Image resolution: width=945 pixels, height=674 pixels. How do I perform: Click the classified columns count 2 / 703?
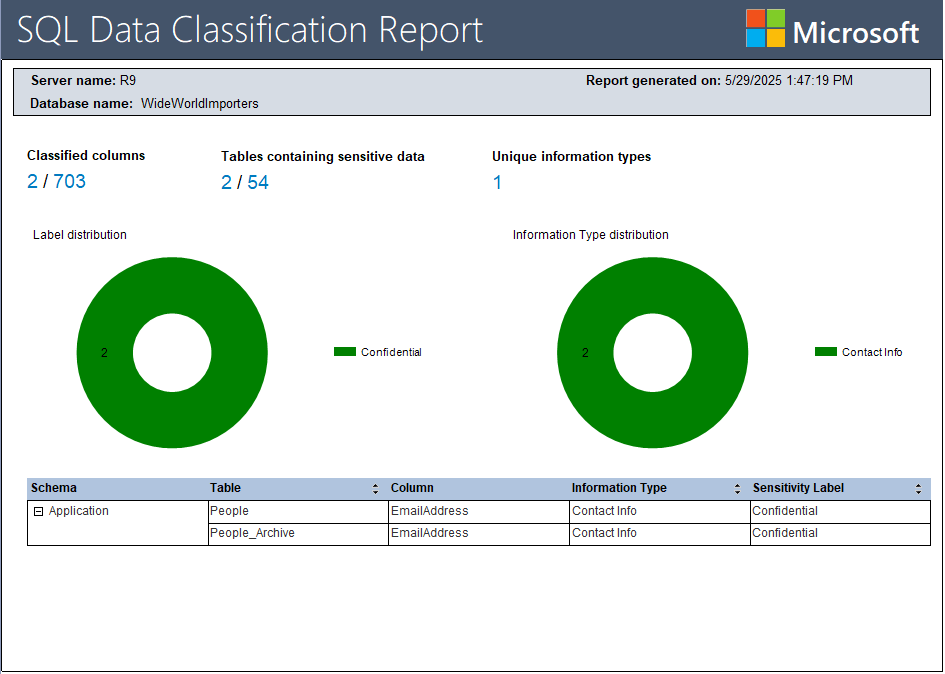[x=56, y=181]
